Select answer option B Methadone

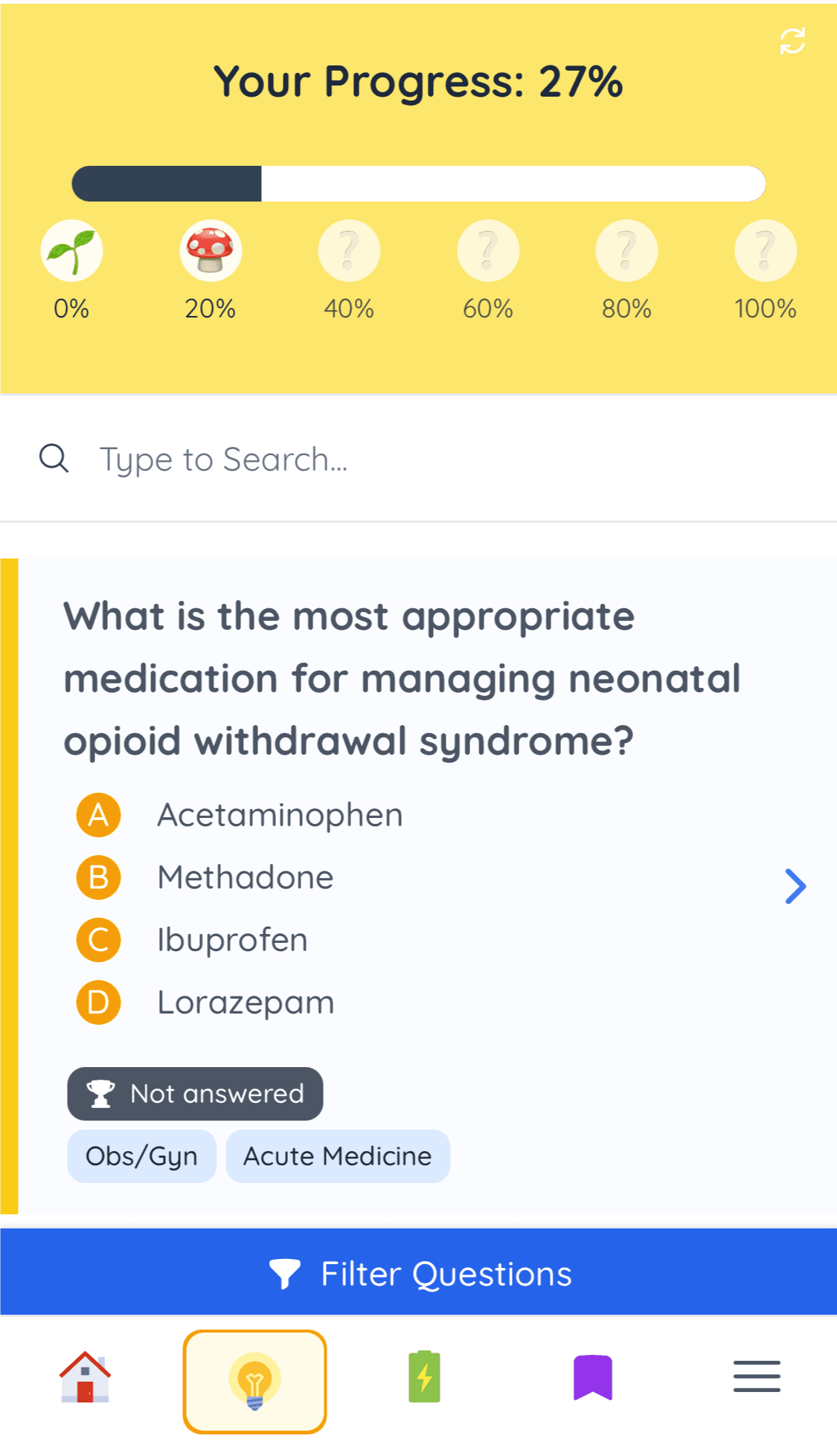(205, 877)
